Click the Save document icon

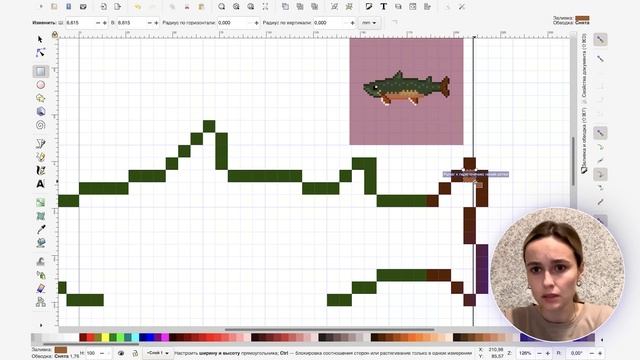coord(69,7)
